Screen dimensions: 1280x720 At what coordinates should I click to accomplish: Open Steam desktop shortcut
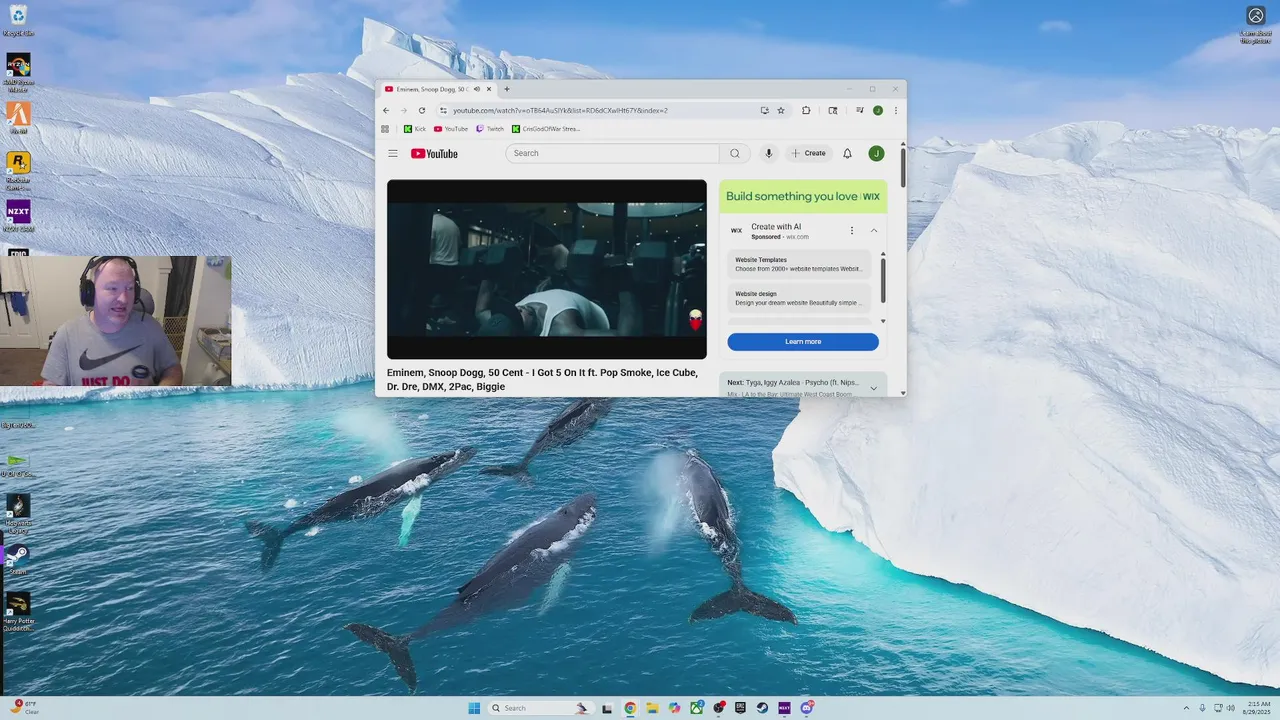(18, 558)
